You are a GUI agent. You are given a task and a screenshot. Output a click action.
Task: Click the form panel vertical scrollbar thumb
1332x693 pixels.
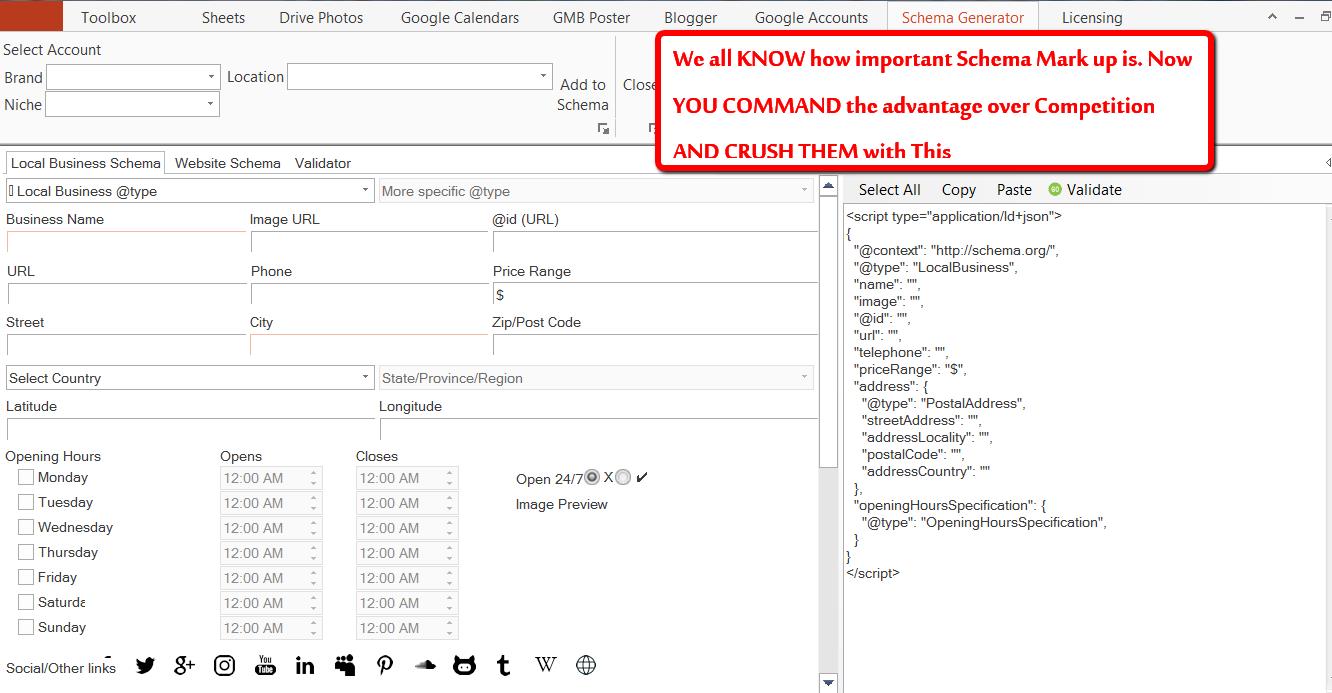pyautogui.click(x=828, y=330)
